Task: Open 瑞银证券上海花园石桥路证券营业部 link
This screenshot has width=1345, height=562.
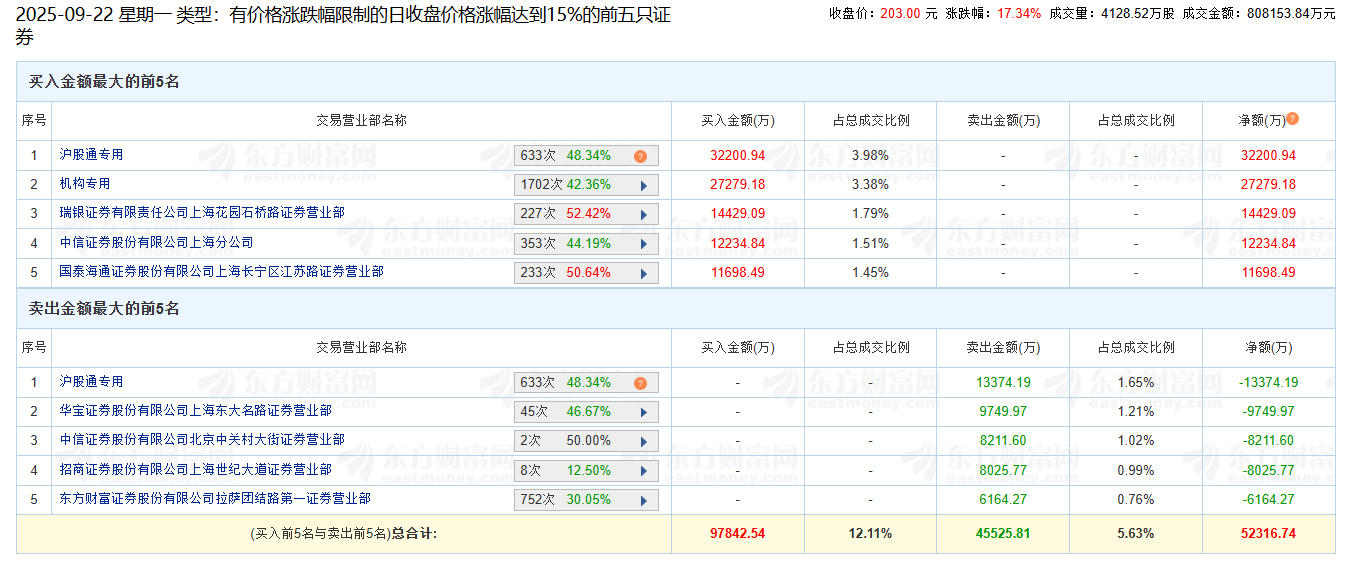Action: [x=201, y=213]
